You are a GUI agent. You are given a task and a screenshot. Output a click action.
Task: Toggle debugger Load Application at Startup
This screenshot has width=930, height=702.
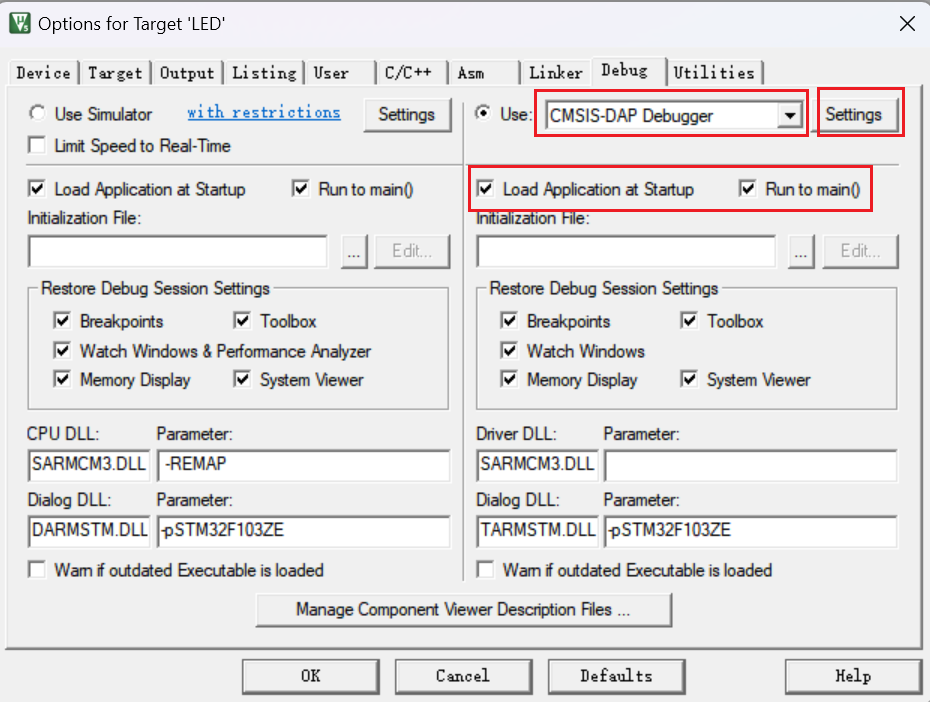[485, 189]
